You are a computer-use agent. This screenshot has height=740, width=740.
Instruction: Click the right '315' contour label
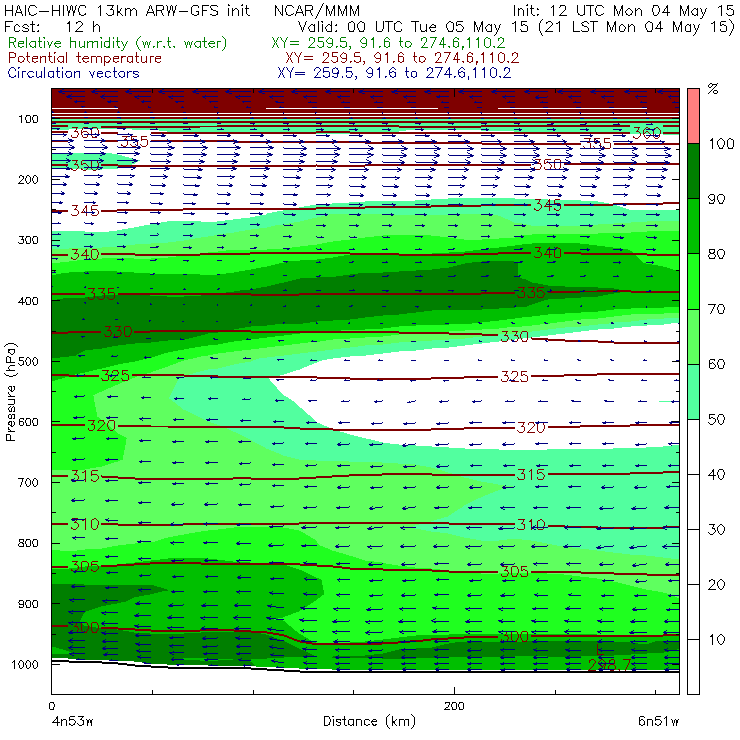click(531, 474)
